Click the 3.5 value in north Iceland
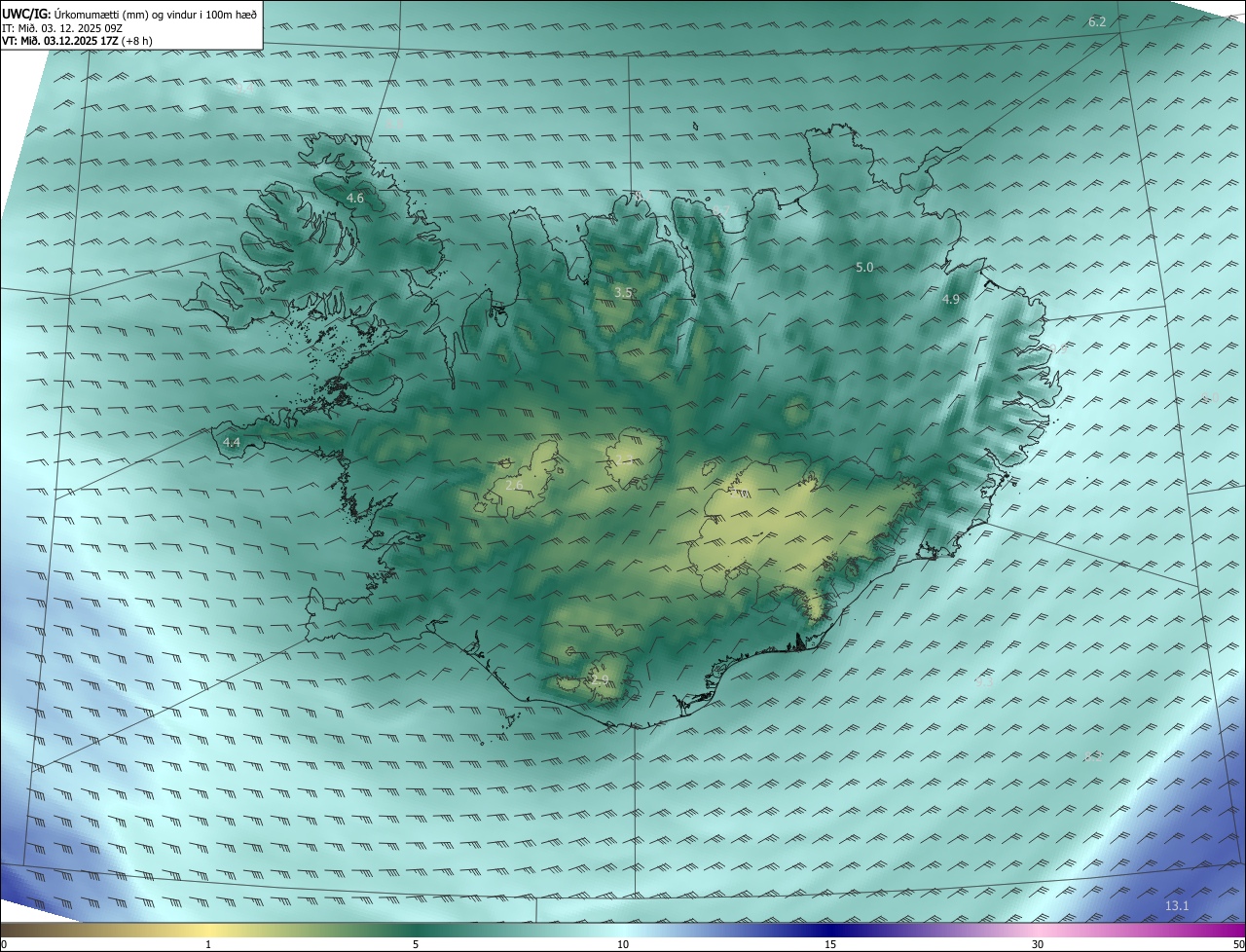 coord(623,292)
